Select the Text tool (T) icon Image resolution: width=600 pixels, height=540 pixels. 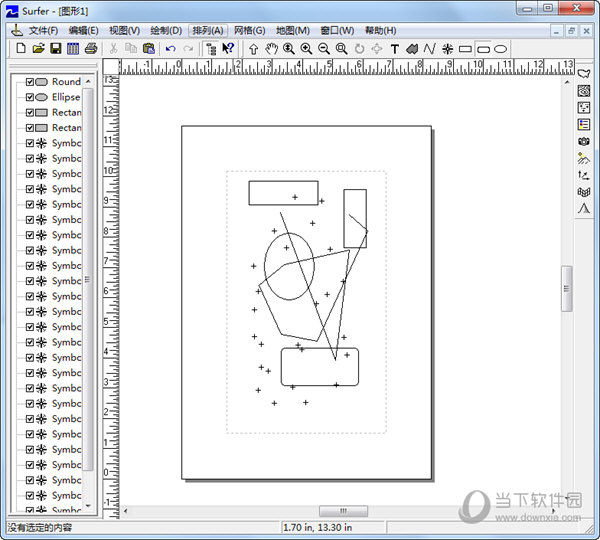point(394,48)
